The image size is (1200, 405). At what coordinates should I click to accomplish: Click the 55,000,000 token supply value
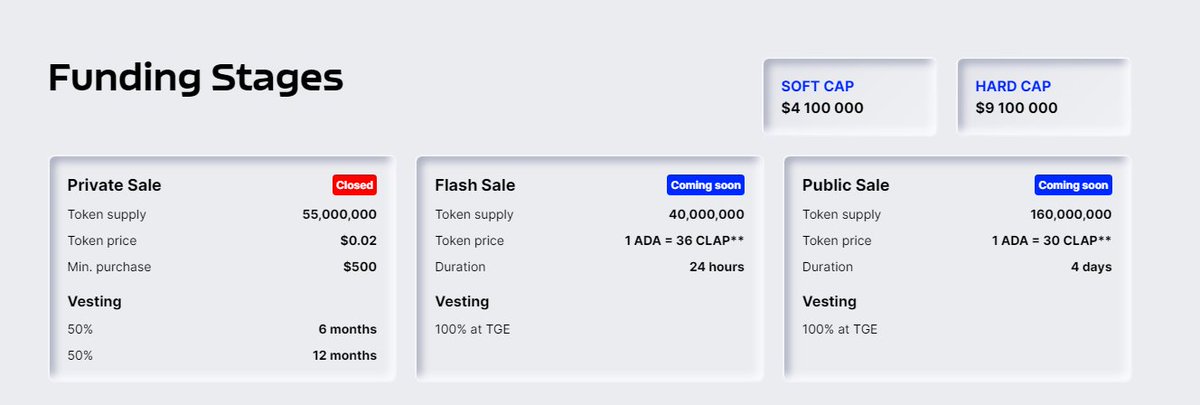click(x=339, y=214)
